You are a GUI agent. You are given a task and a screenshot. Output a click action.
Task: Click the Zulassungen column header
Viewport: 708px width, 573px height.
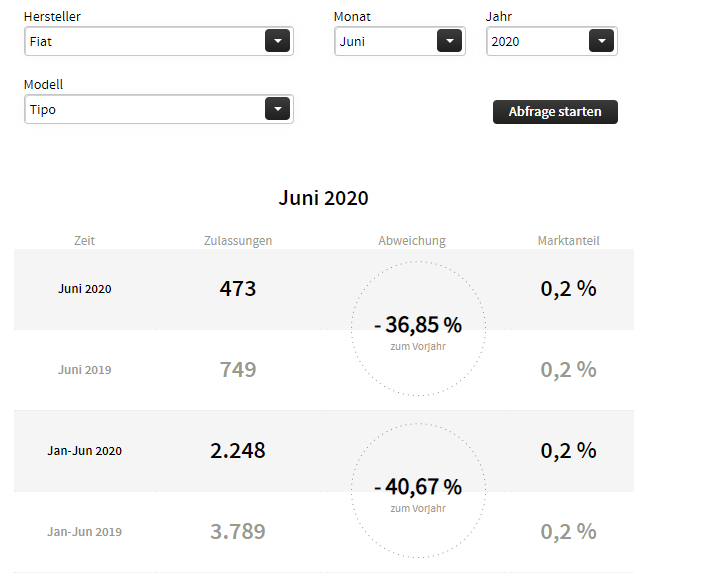[238, 241]
